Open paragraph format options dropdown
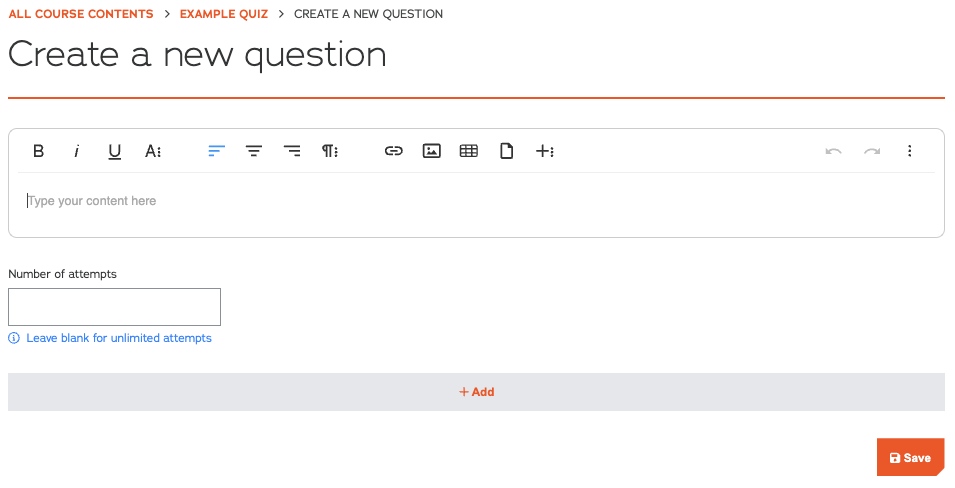 point(330,151)
